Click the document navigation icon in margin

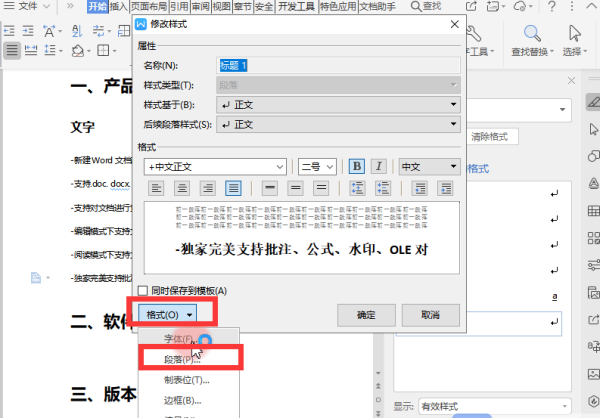click(x=36, y=278)
